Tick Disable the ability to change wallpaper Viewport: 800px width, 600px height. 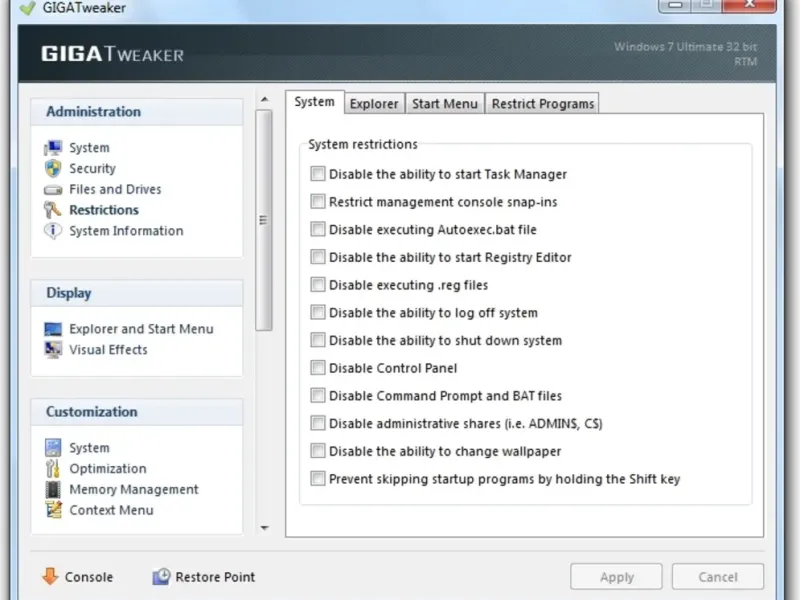318,451
